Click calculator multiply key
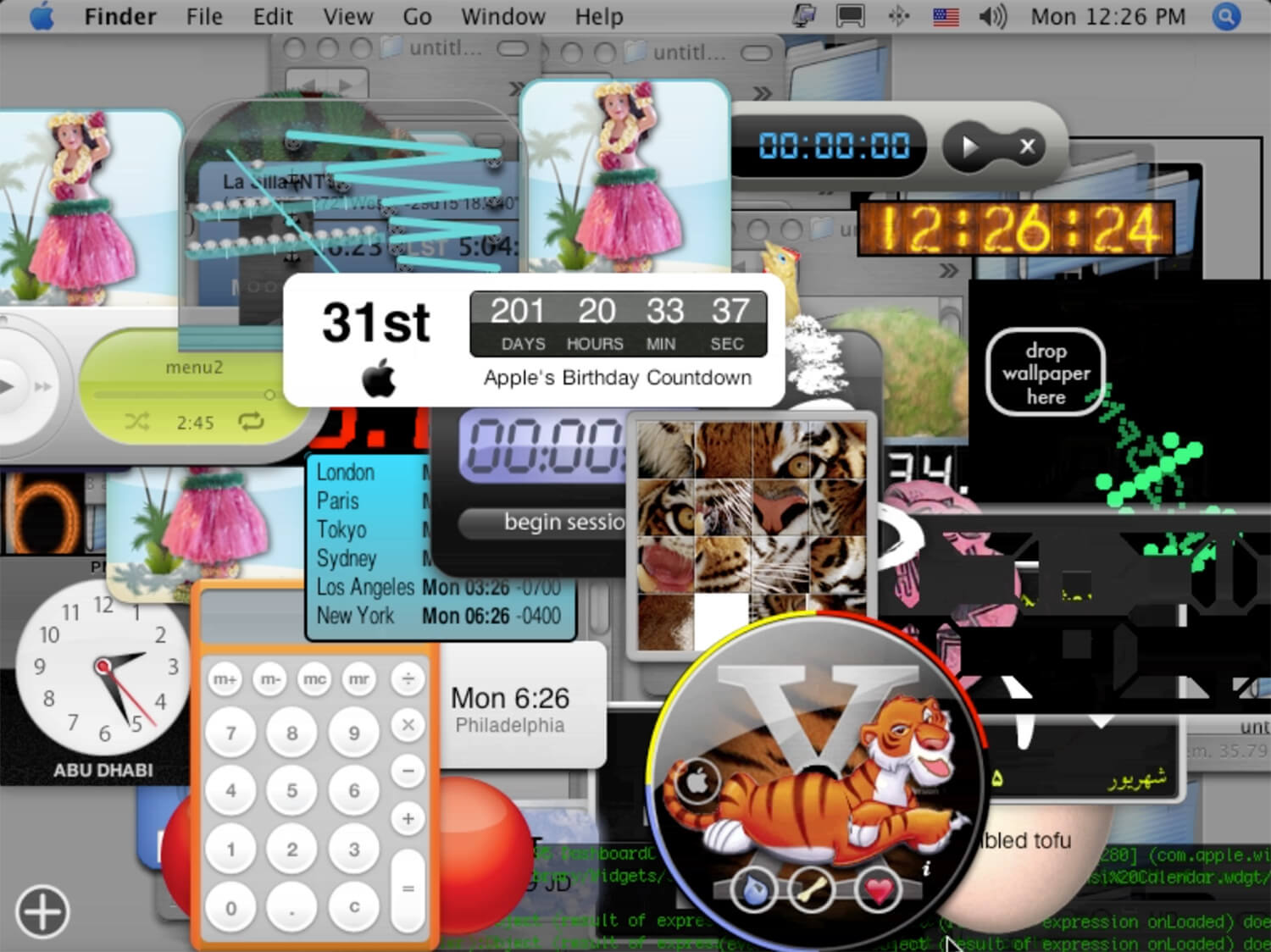 tap(408, 725)
